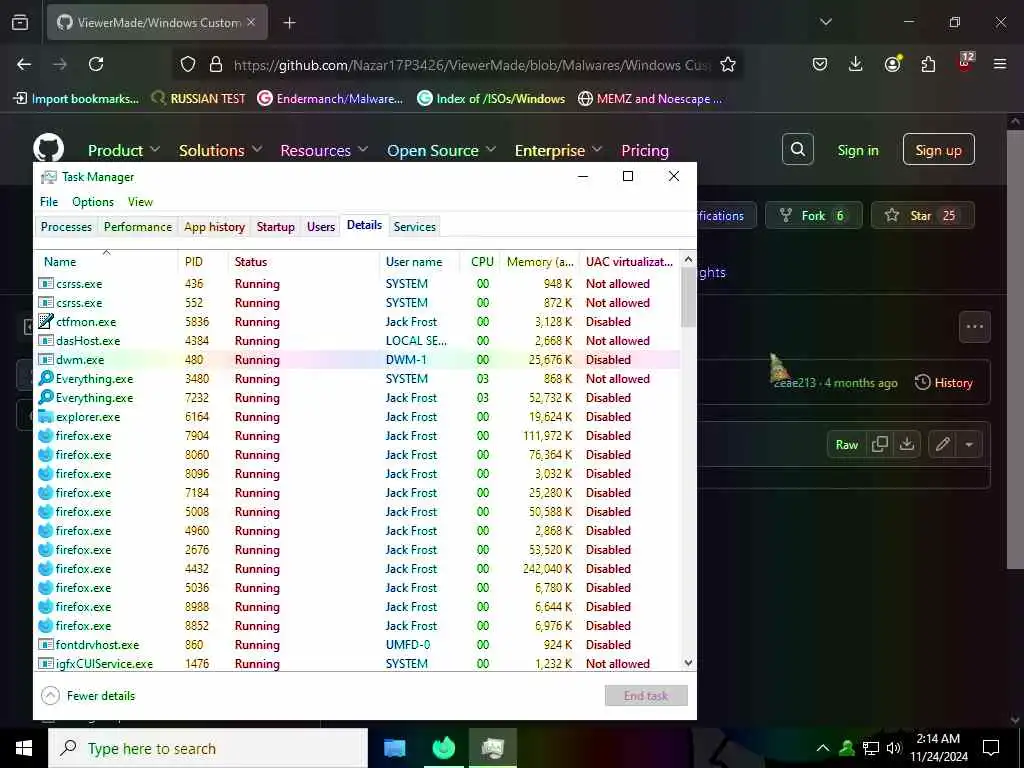The image size is (1024, 768).
Task: Open the Task Manager View menu
Action: [140, 202]
